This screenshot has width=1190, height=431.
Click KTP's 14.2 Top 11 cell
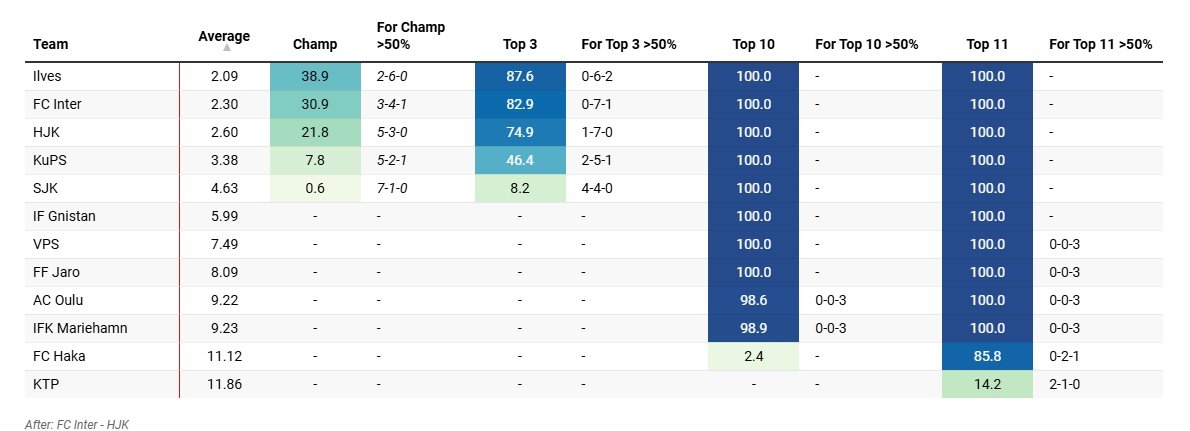987,384
